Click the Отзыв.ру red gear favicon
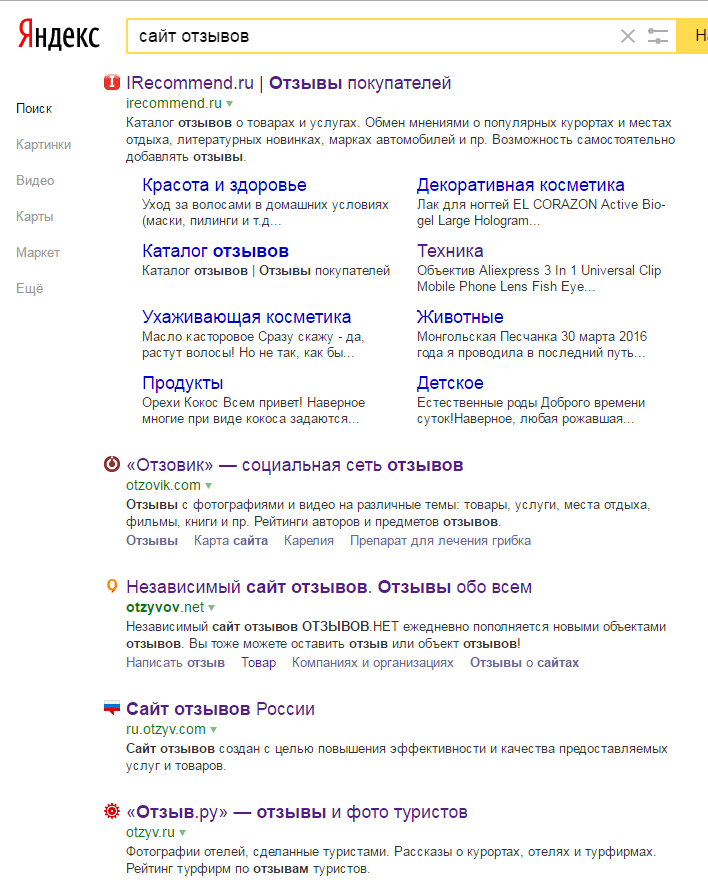Viewport: 708px width, 890px height. coord(112,811)
